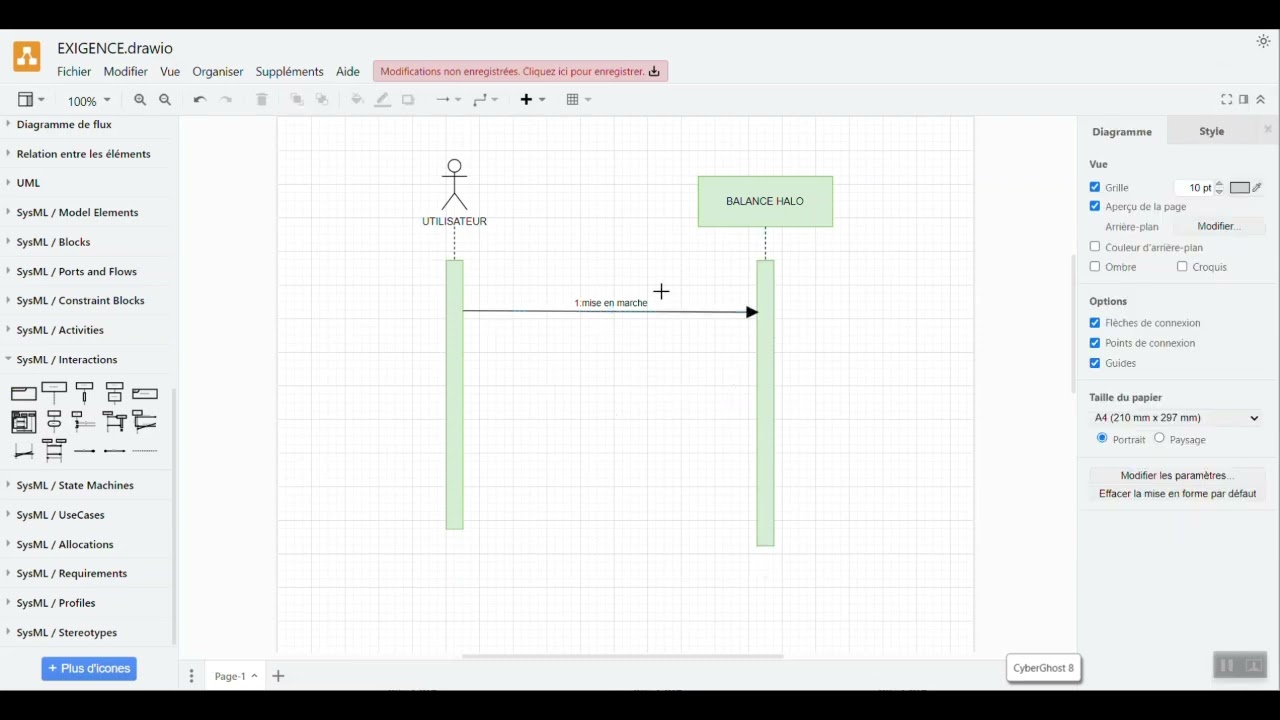Open the insert plus dropdown

click(x=532, y=100)
